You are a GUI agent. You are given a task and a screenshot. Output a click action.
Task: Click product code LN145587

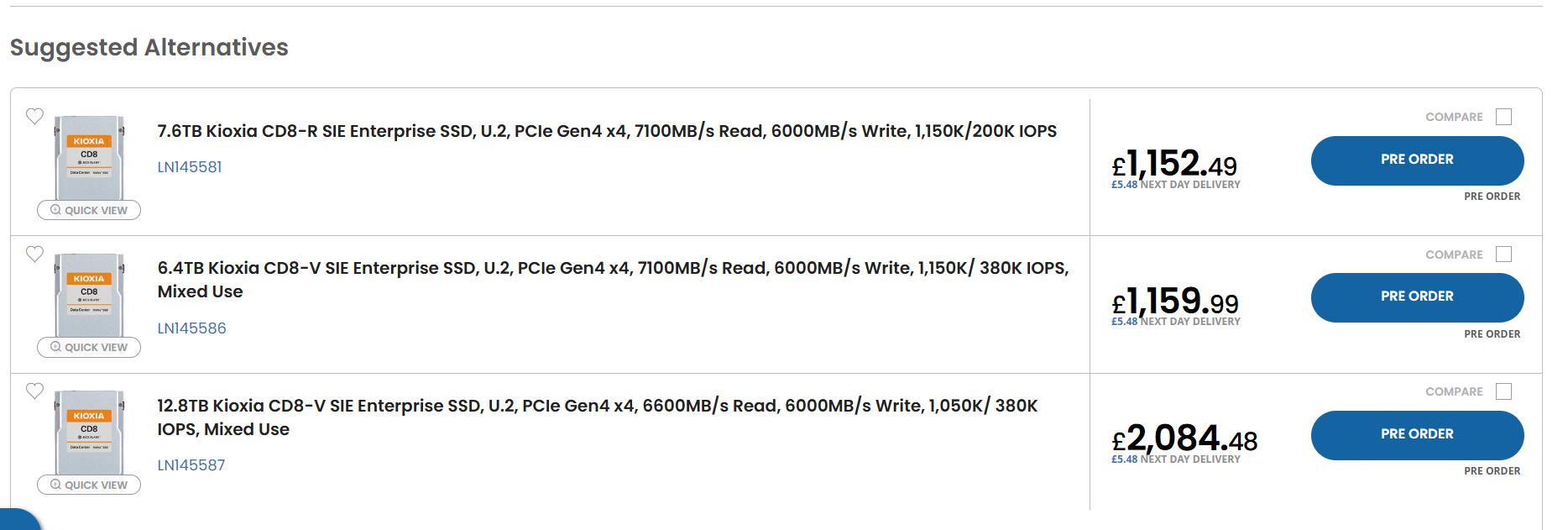tap(191, 465)
